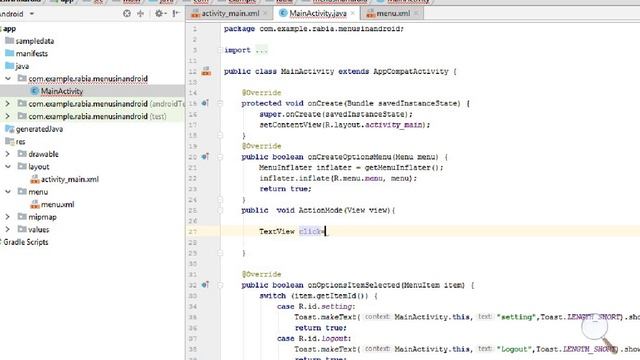Click the MainActivity.java tab class icon
This screenshot has height=360, width=640.
[283, 13]
